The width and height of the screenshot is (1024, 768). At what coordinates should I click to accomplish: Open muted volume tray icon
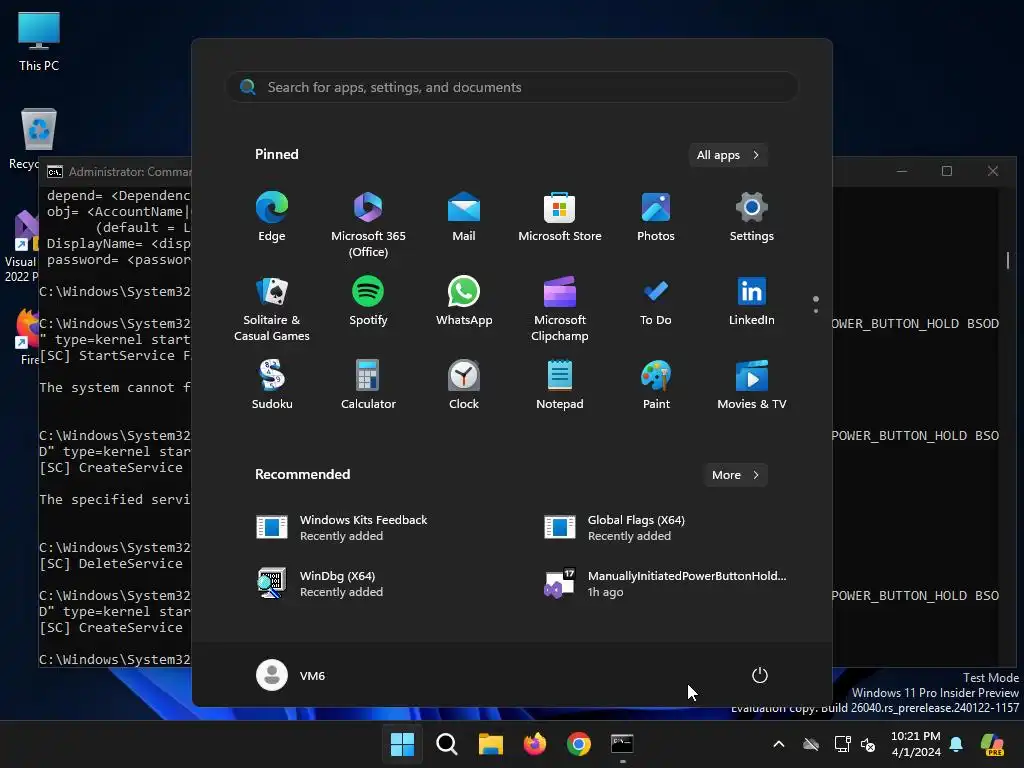(x=868, y=744)
